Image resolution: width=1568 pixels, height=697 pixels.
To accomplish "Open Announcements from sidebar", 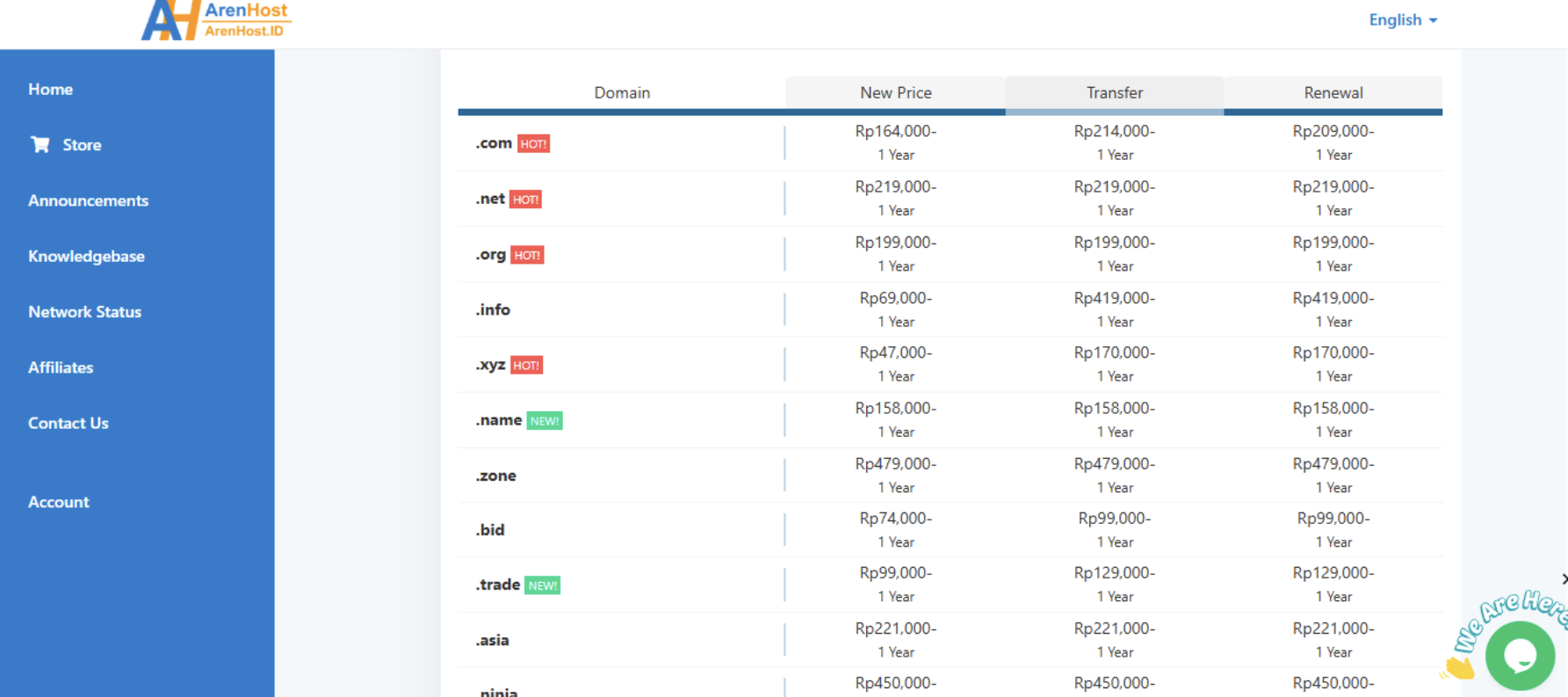I will [x=88, y=200].
